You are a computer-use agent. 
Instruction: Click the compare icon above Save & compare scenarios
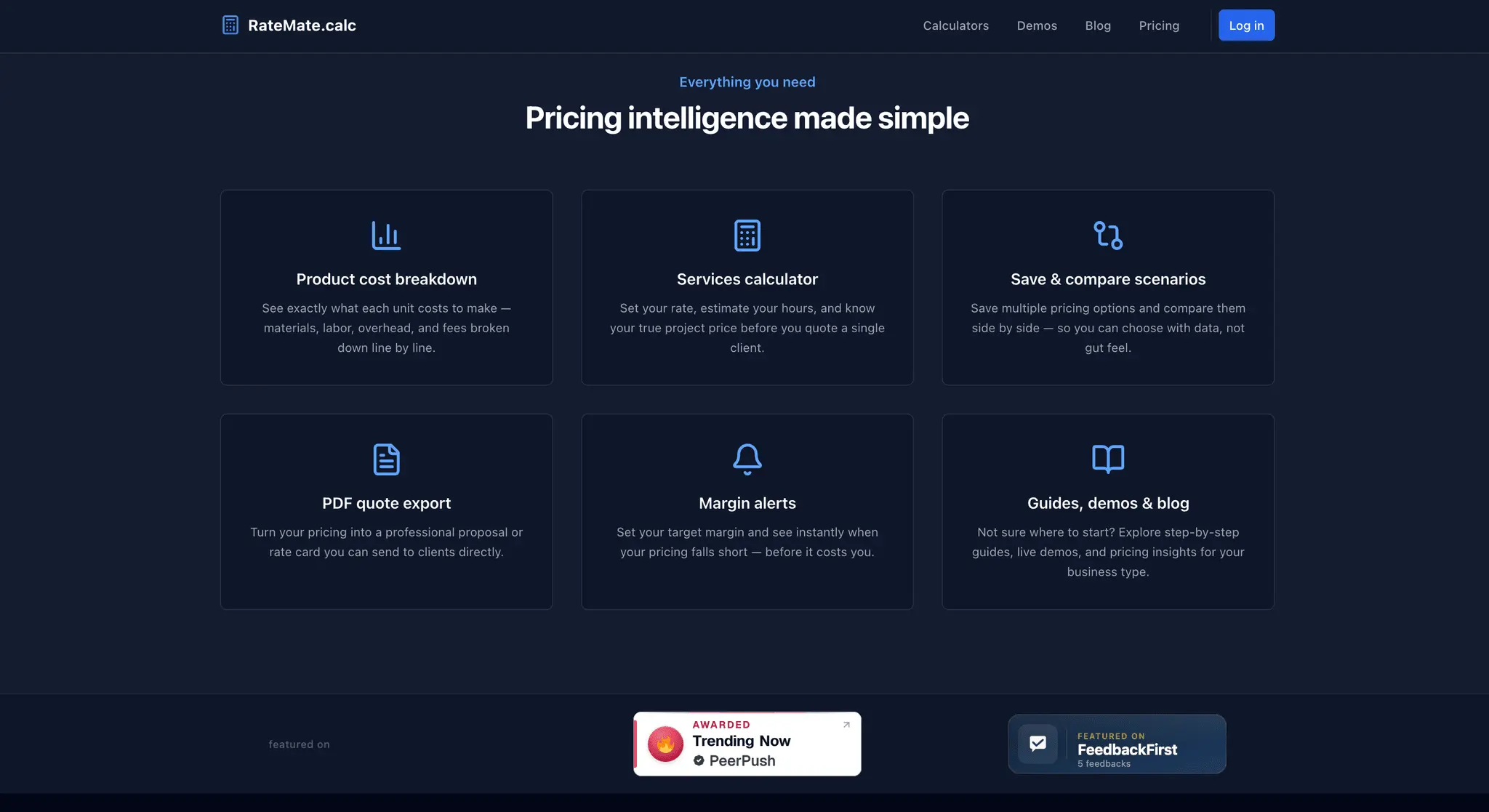pos(1108,236)
